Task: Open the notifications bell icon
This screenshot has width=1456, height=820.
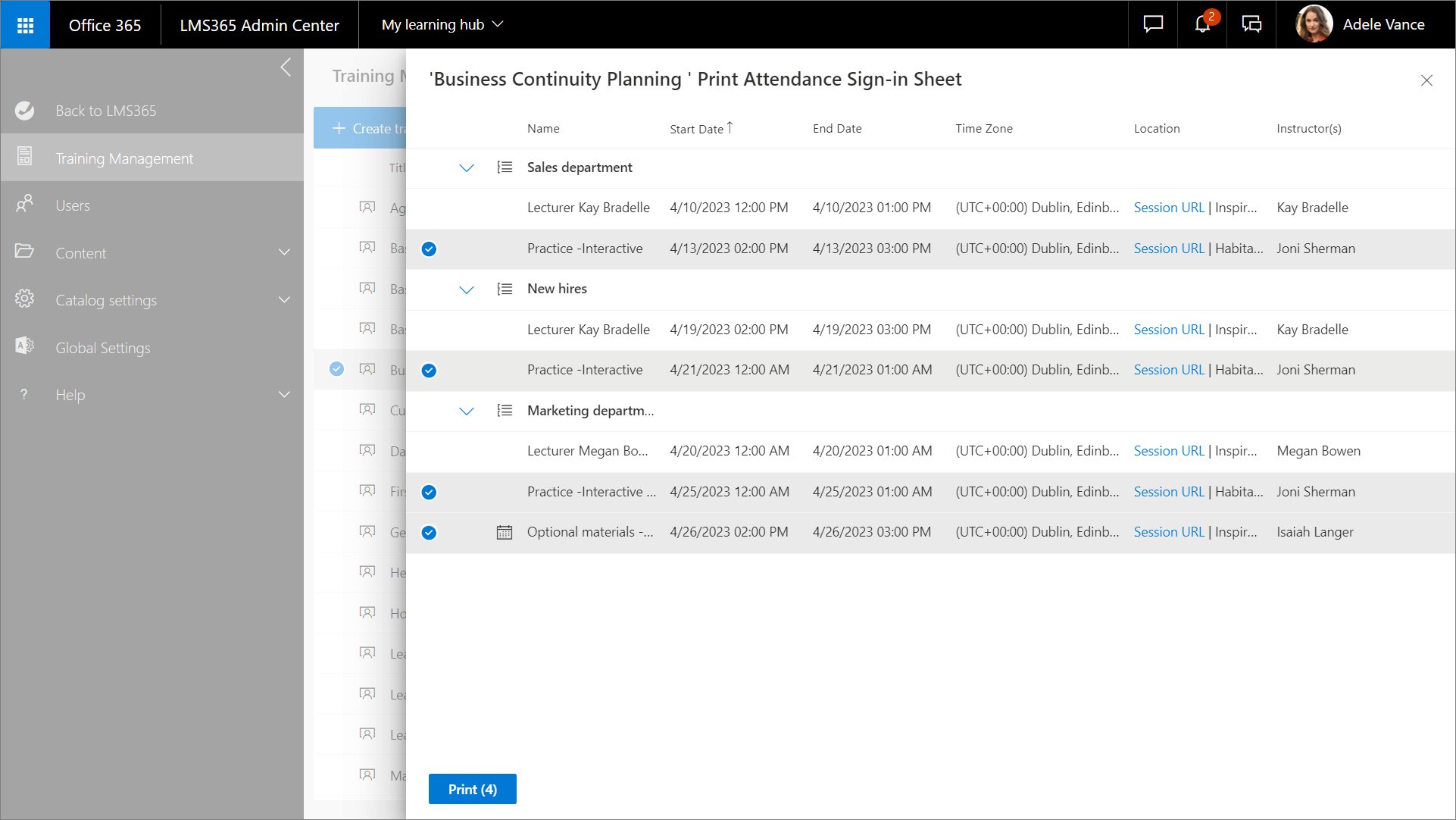Action: tap(1202, 24)
